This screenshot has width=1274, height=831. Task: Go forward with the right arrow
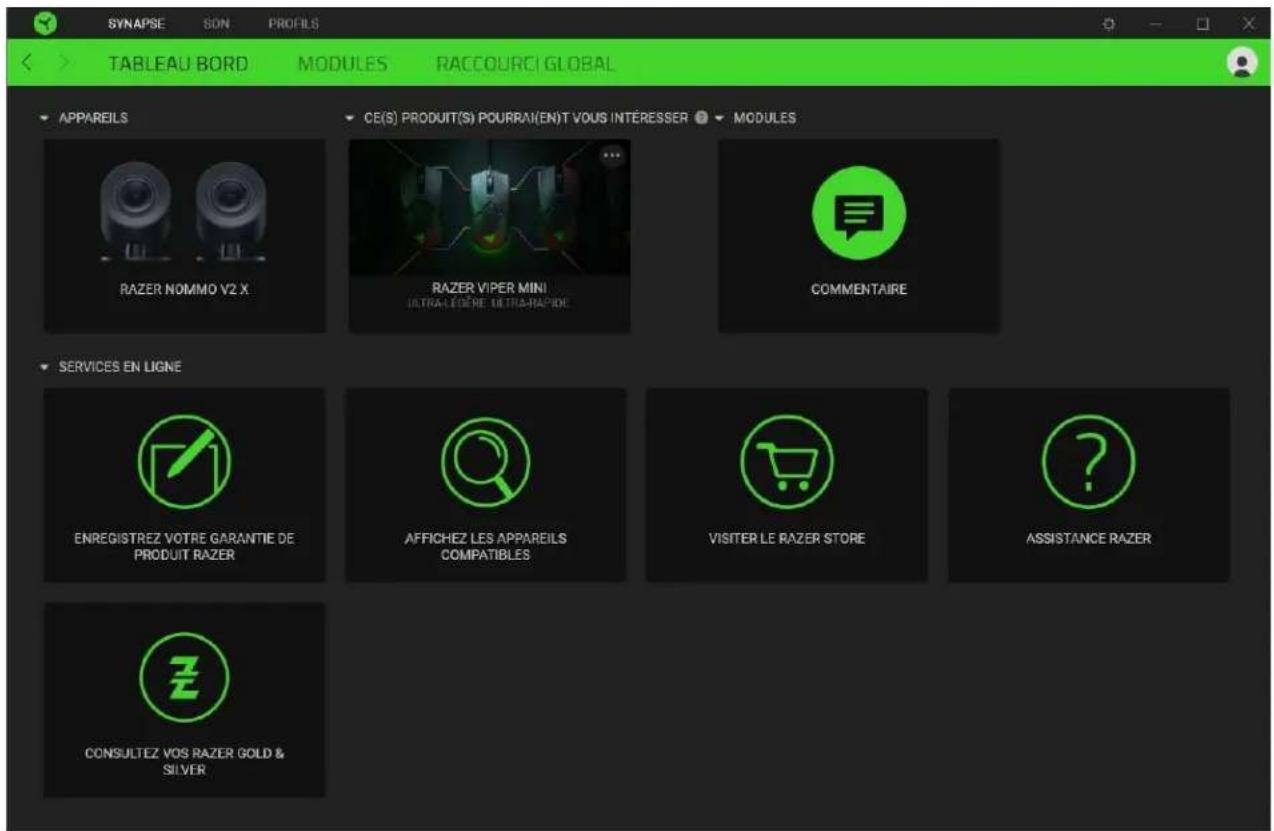pos(63,63)
